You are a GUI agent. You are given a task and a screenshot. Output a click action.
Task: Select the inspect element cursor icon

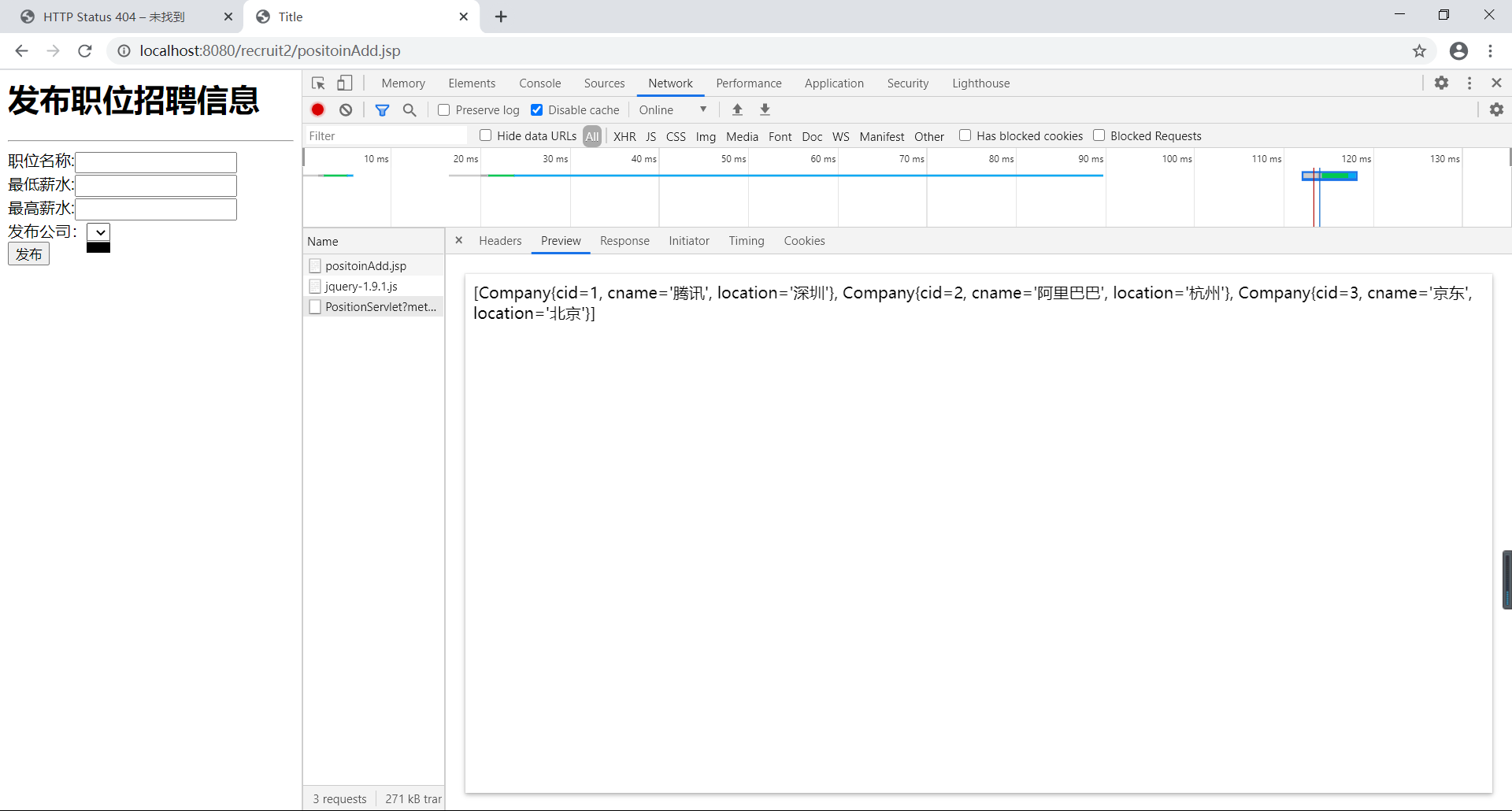click(317, 83)
